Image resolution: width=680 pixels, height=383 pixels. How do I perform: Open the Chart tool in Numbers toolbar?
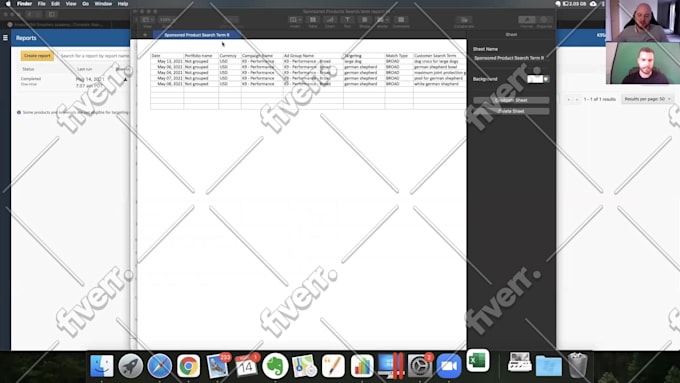click(330, 20)
